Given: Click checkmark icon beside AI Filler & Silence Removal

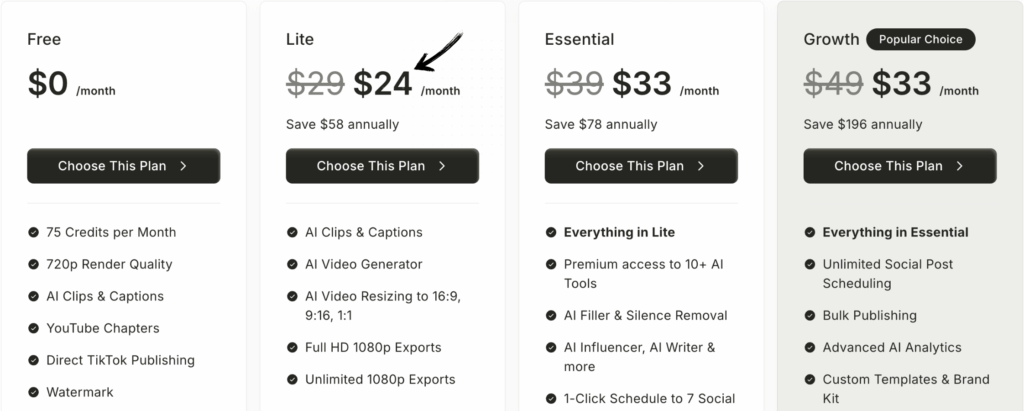Looking at the screenshot, I should (551, 315).
